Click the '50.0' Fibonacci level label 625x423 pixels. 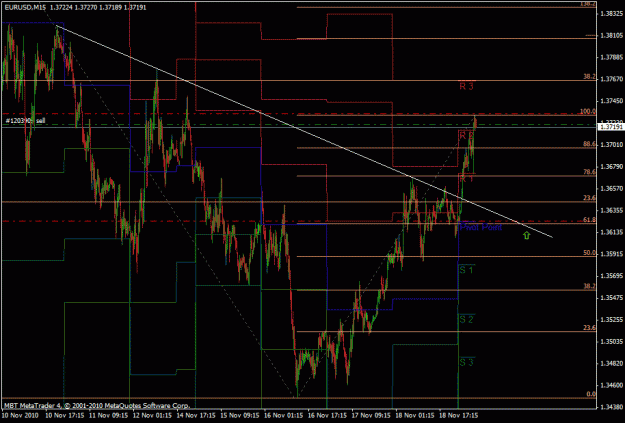point(590,253)
